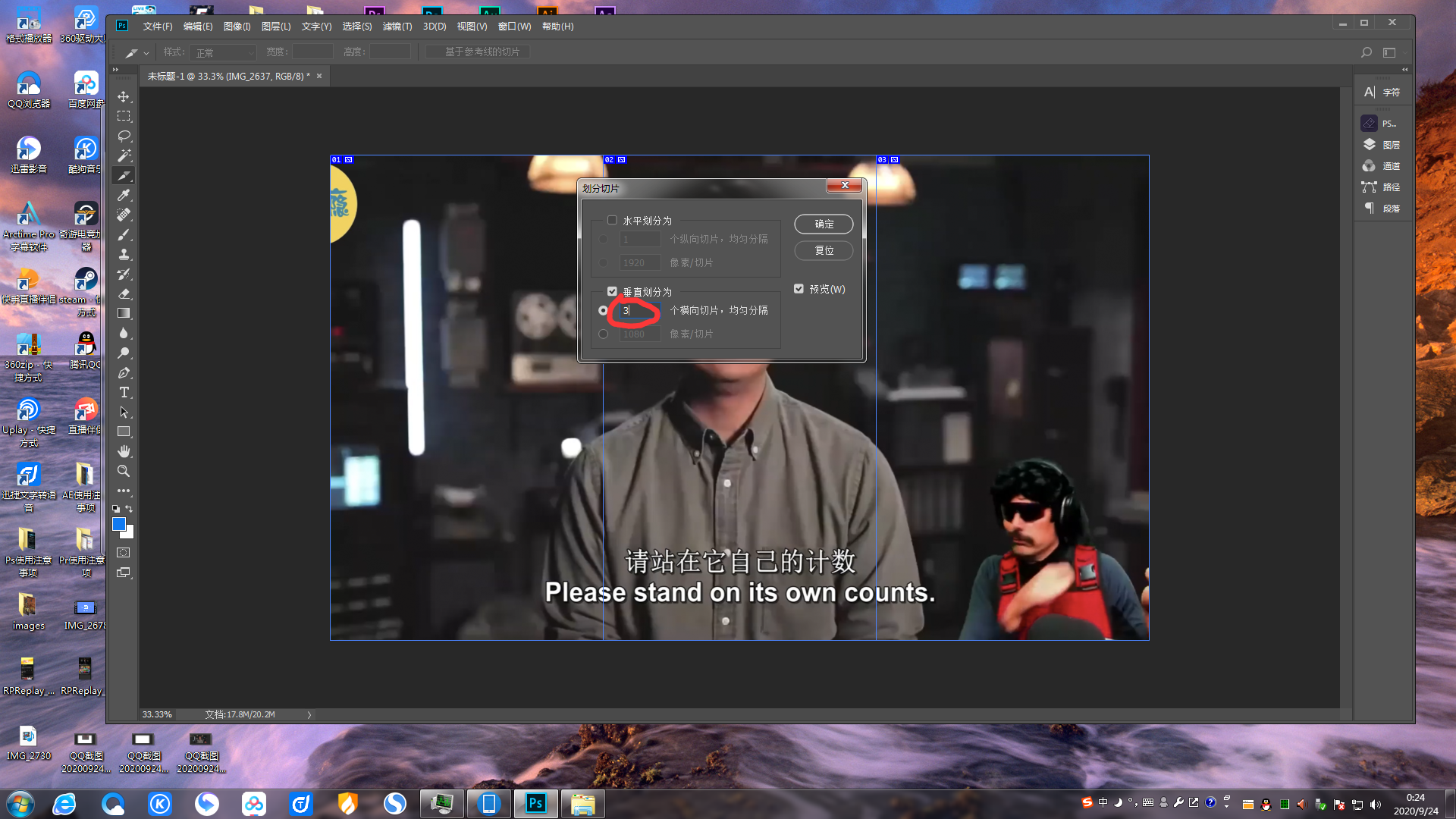The width and height of the screenshot is (1456, 819).
Task: Open the 窗口(W) menu
Action: (514, 27)
